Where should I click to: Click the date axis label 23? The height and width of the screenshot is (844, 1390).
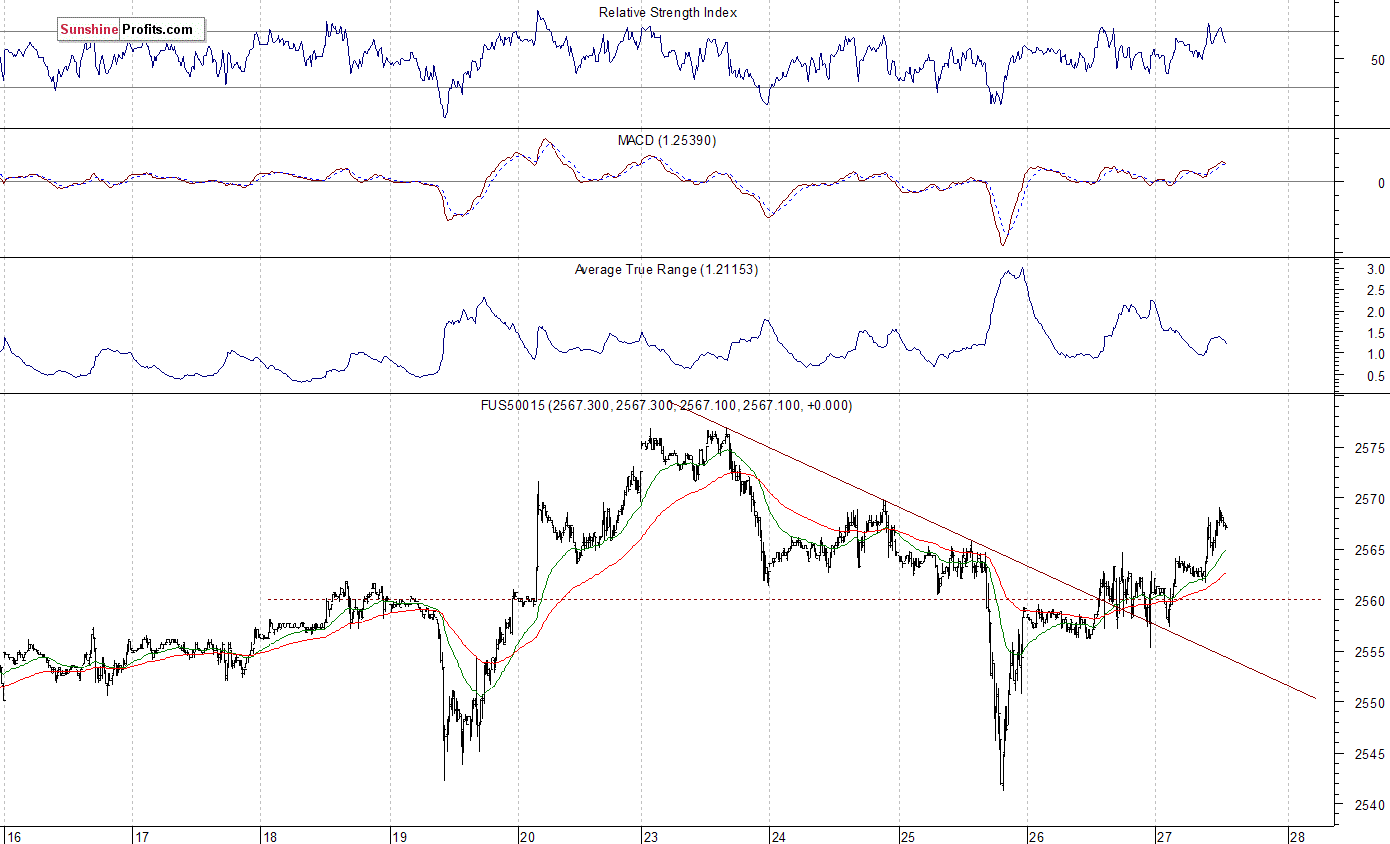652,836
